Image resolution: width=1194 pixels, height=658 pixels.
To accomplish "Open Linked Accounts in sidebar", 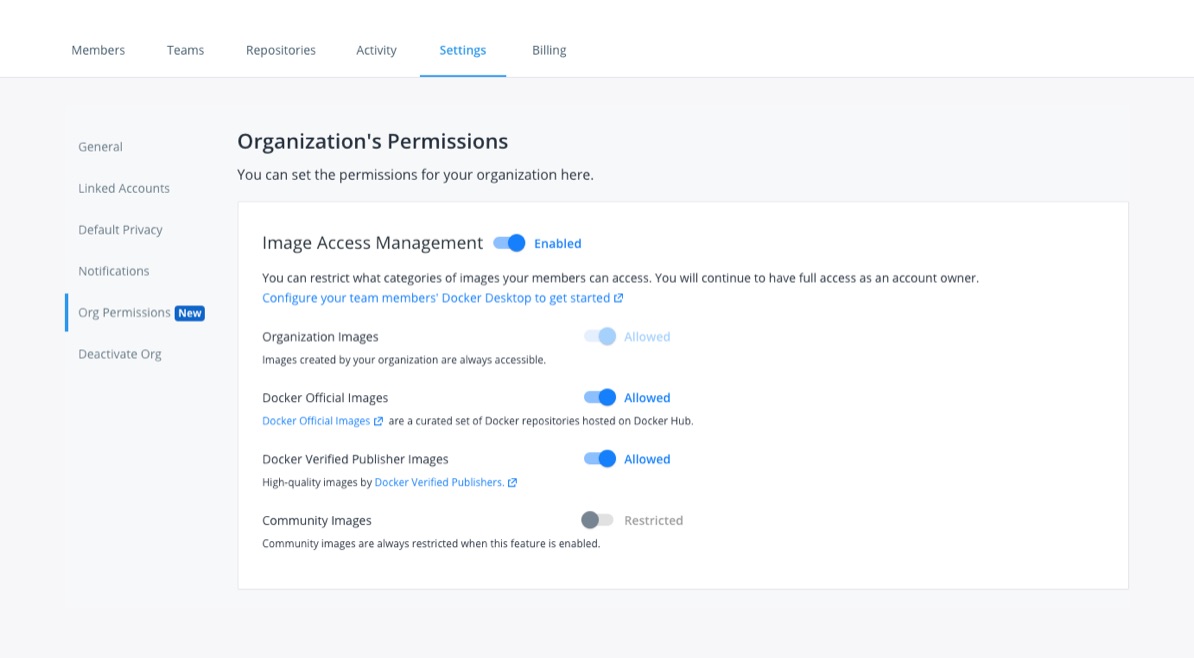I will [x=123, y=188].
